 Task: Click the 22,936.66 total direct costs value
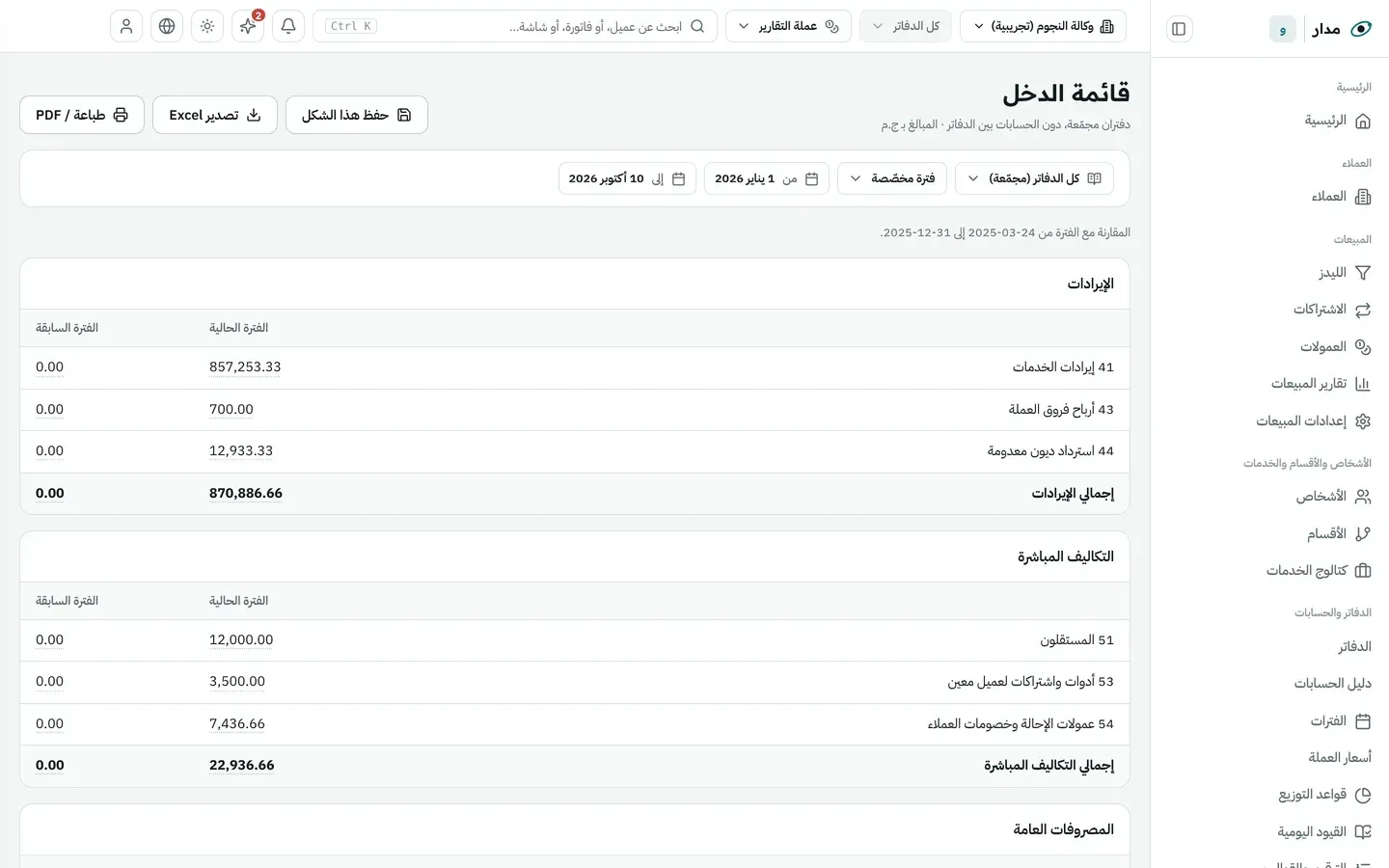[x=242, y=766]
